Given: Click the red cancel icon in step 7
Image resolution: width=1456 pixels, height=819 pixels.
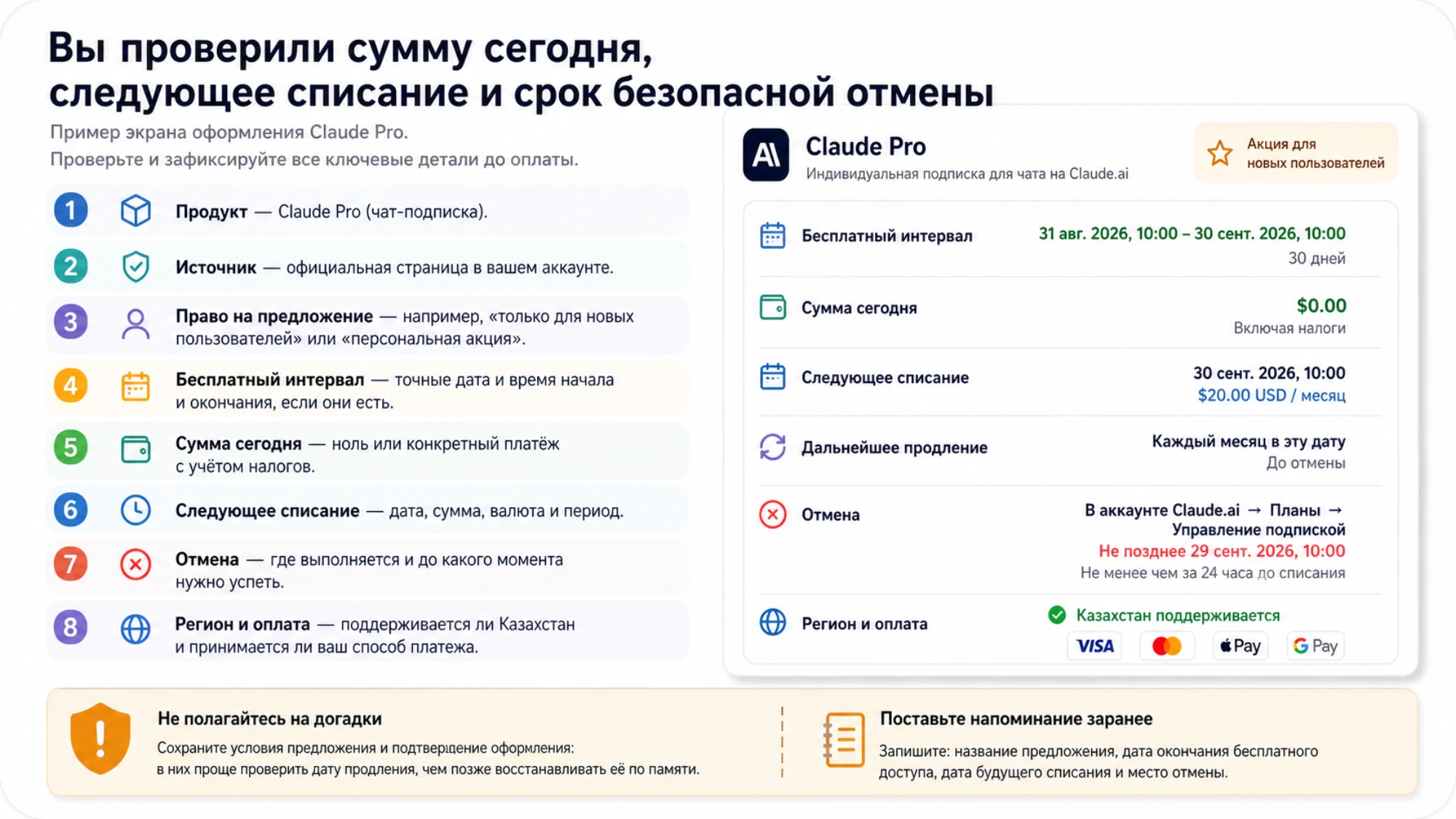Looking at the screenshot, I should click(135, 564).
